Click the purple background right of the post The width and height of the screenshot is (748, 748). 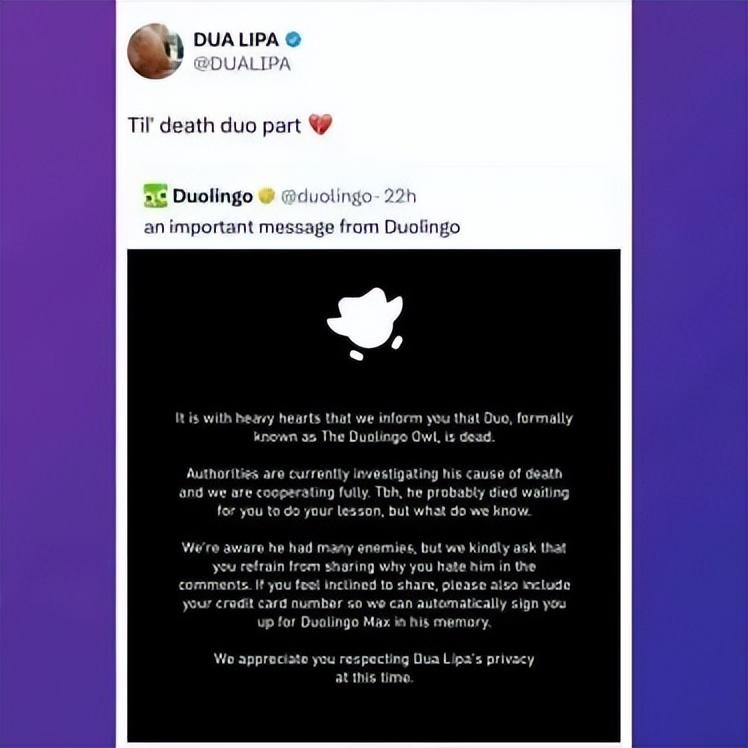690,374
